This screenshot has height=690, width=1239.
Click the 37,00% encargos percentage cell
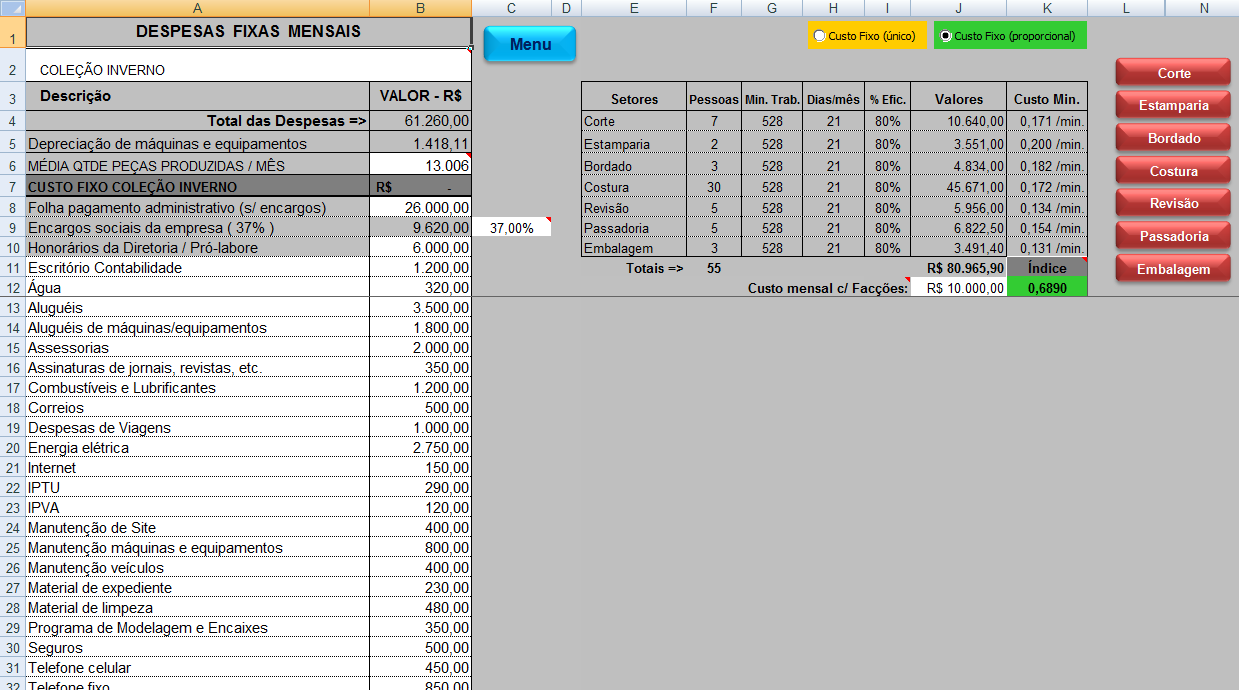pos(511,228)
